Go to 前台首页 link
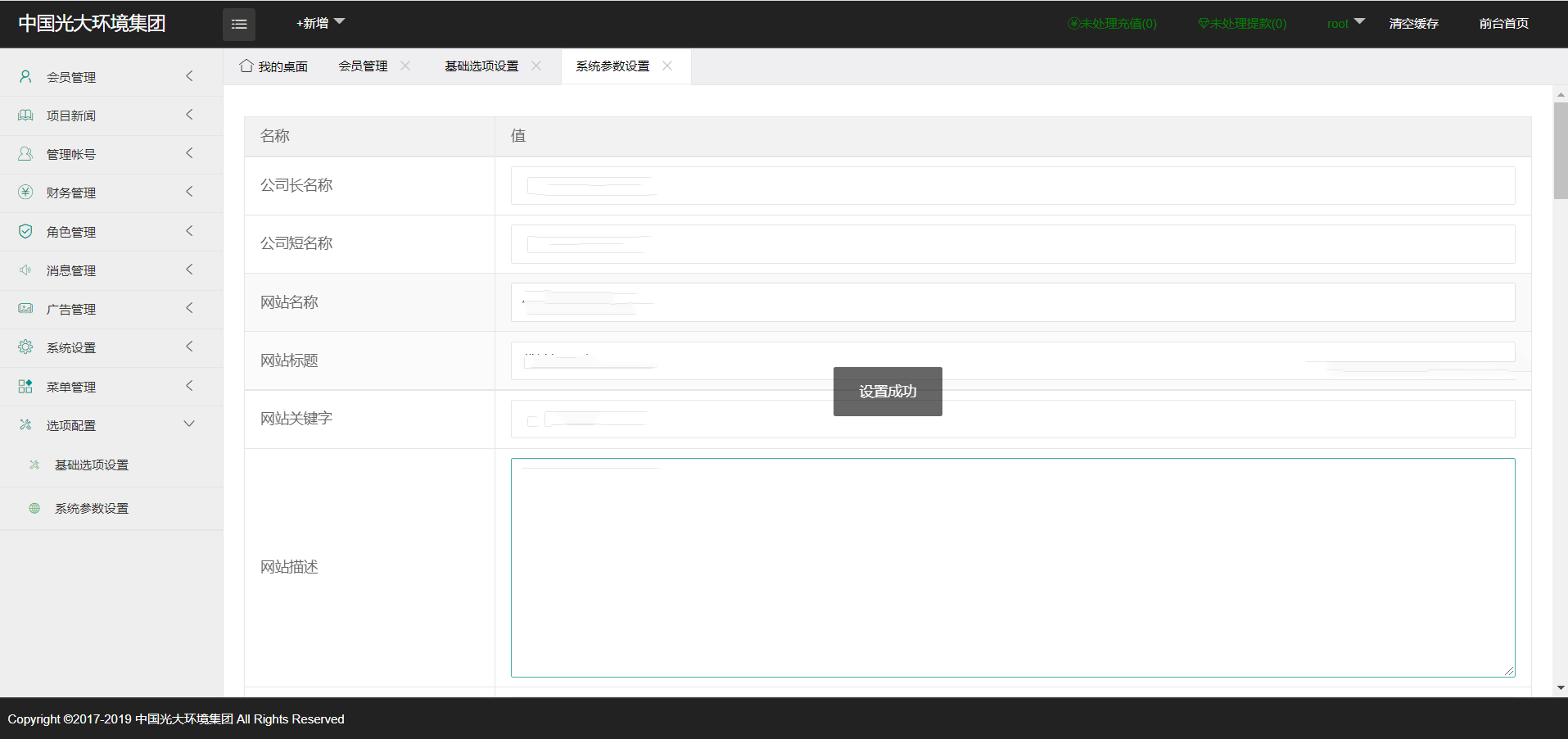The height and width of the screenshot is (739, 1568). click(1503, 24)
